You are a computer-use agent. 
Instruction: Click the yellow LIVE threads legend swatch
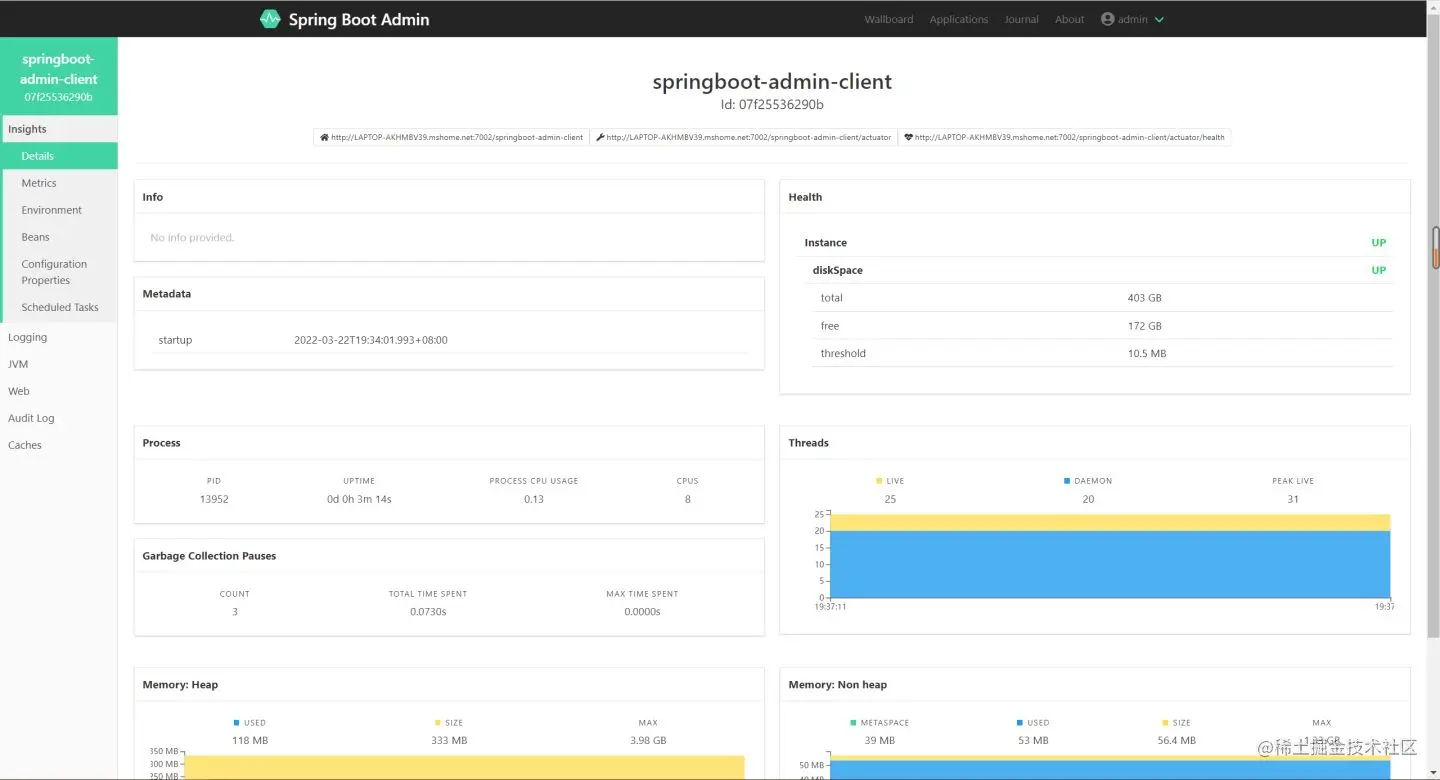879,481
